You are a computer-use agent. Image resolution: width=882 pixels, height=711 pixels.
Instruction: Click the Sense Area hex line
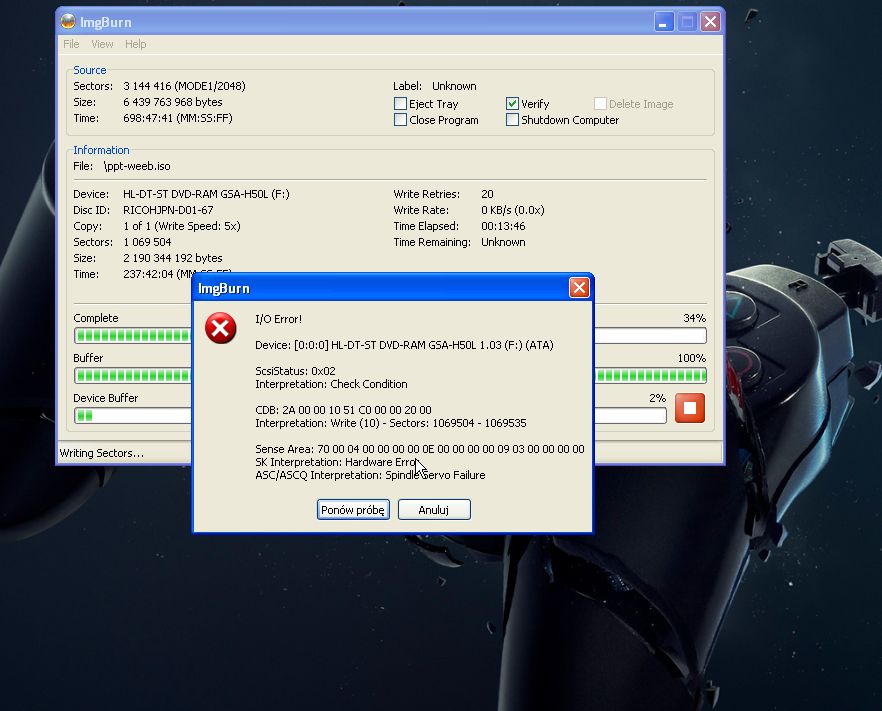pyautogui.click(x=420, y=449)
